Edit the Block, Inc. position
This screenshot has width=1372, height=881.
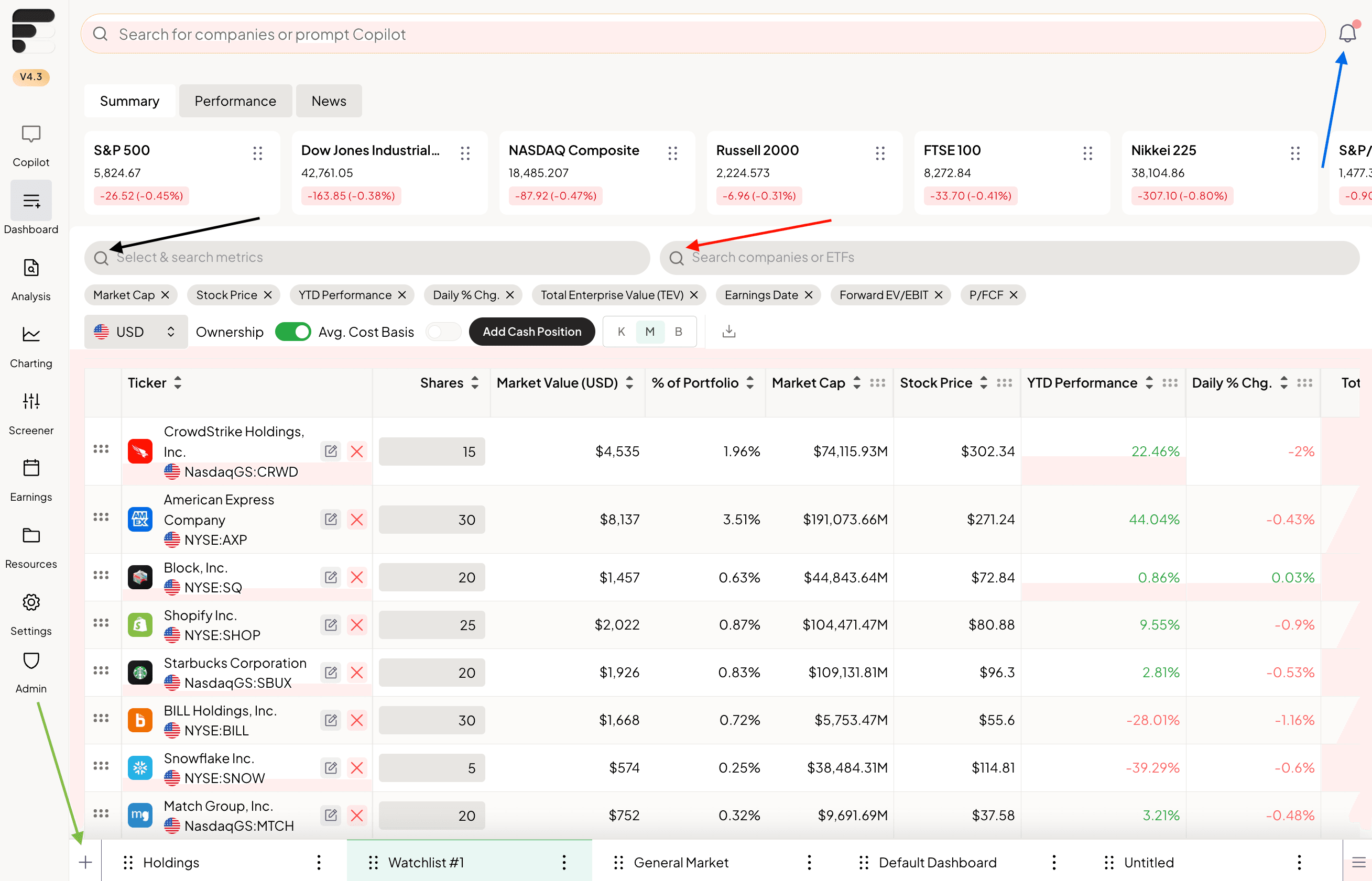331,577
